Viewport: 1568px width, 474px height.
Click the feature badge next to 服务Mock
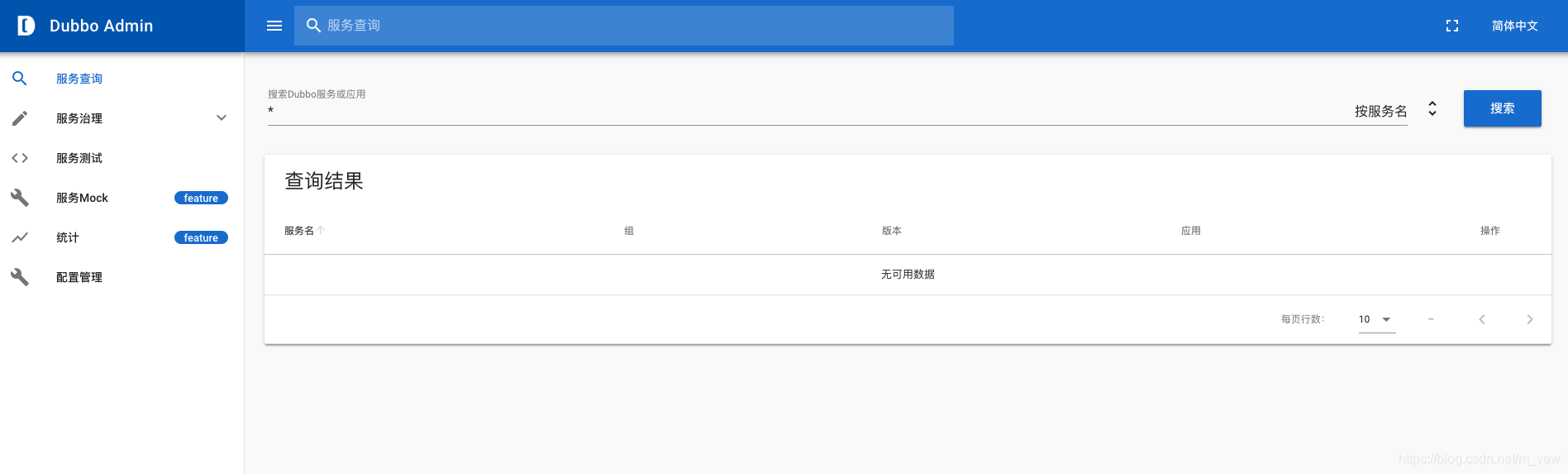[201, 198]
